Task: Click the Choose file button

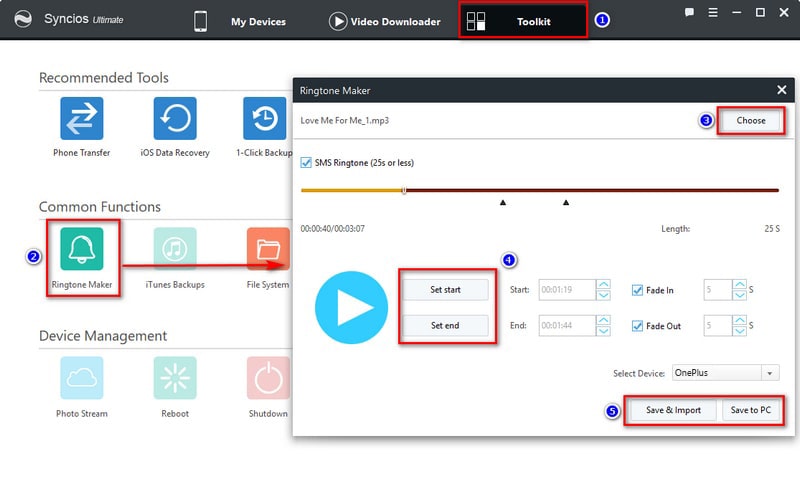Action: click(751, 121)
